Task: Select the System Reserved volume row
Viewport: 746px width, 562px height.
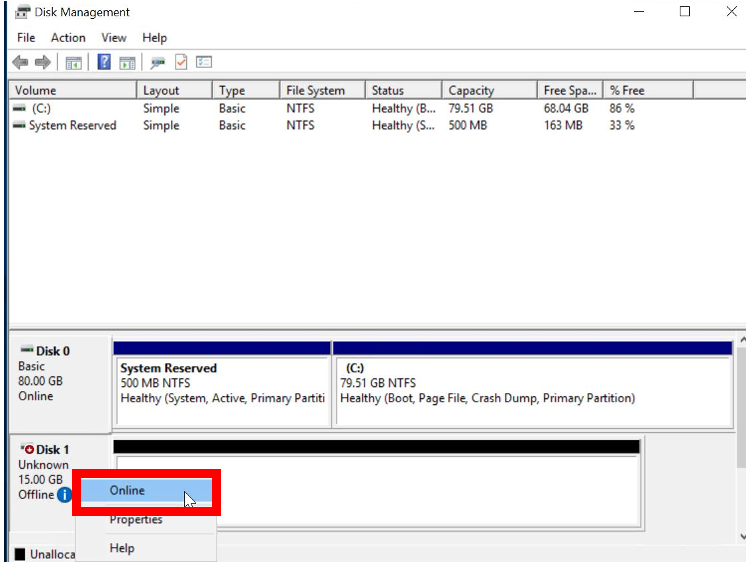Action: pyautogui.click(x=72, y=126)
